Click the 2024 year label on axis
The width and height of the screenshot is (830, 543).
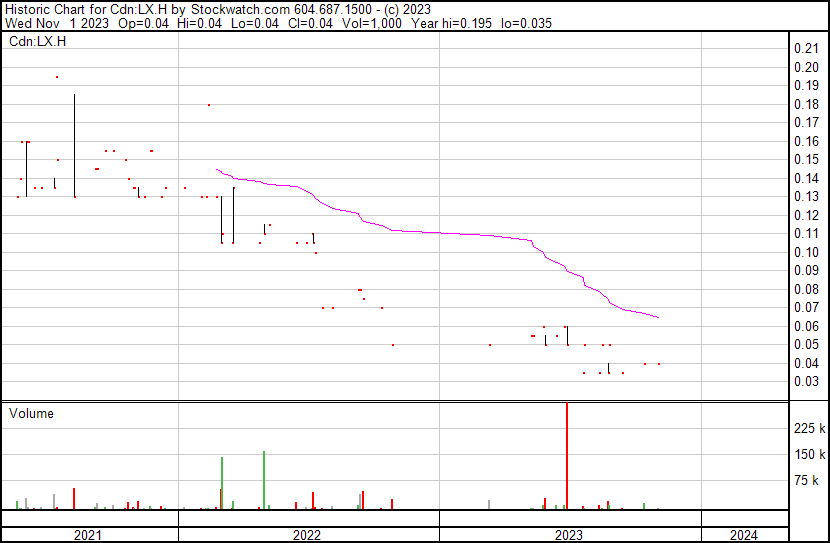744,535
